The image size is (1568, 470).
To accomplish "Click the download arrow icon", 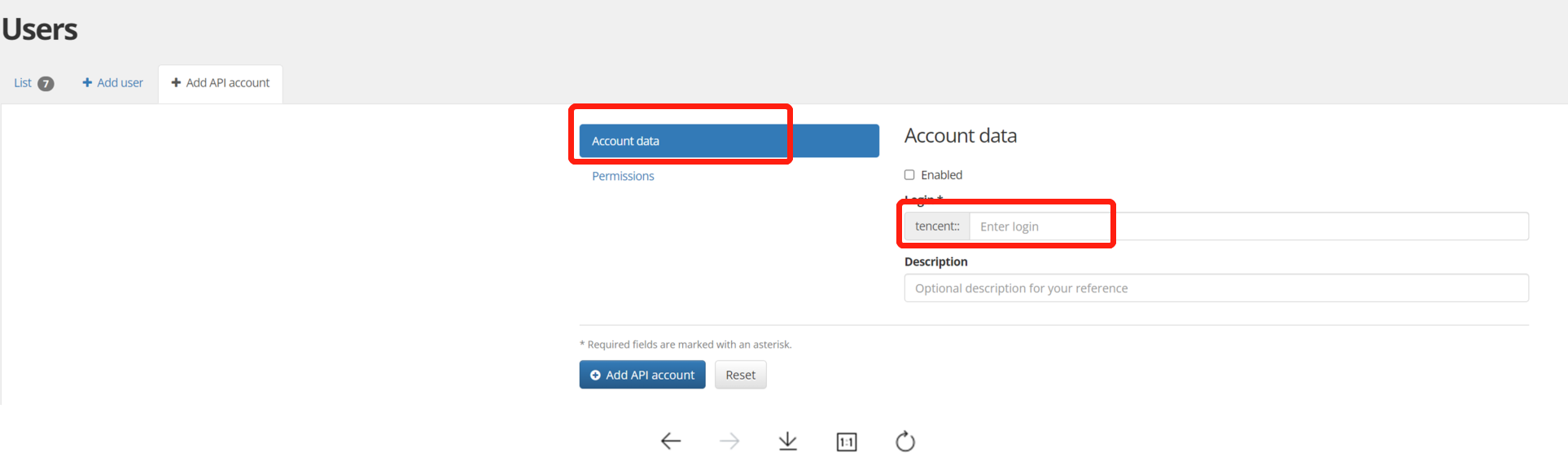I will point(788,441).
